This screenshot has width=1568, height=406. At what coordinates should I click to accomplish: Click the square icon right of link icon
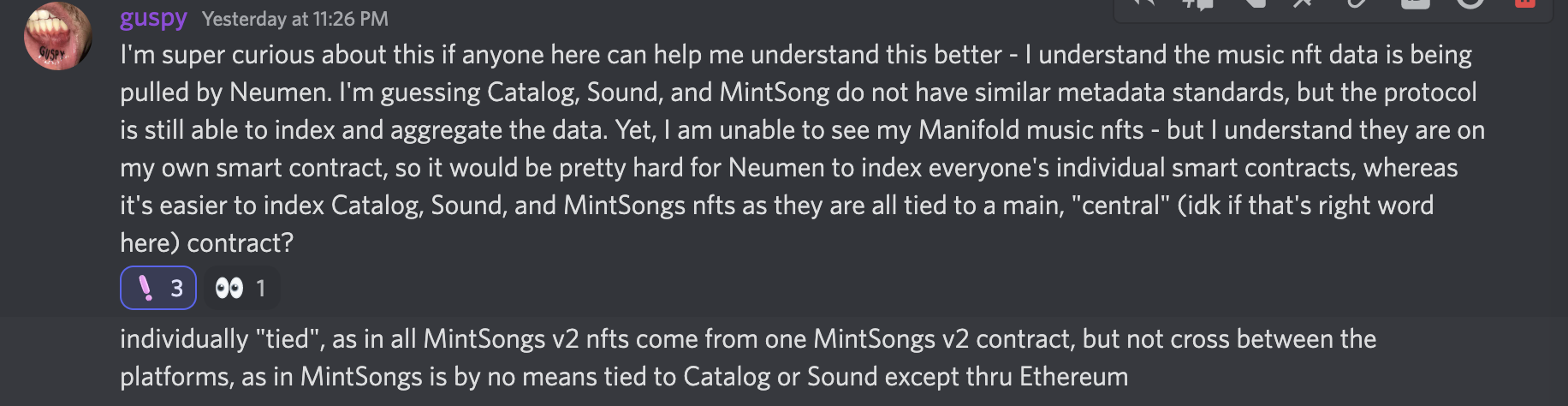(1415, 3)
